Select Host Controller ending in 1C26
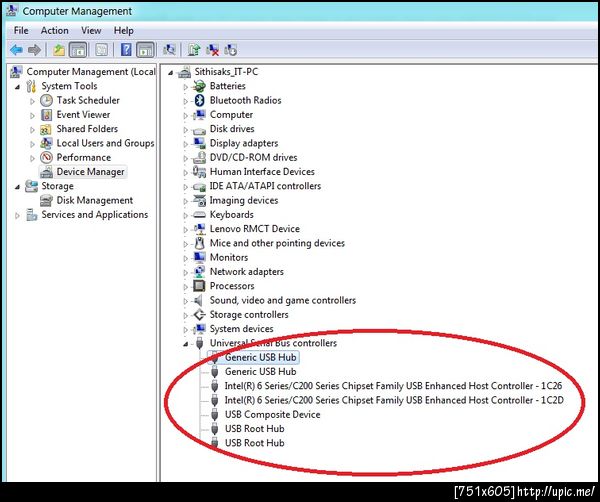 point(393,386)
